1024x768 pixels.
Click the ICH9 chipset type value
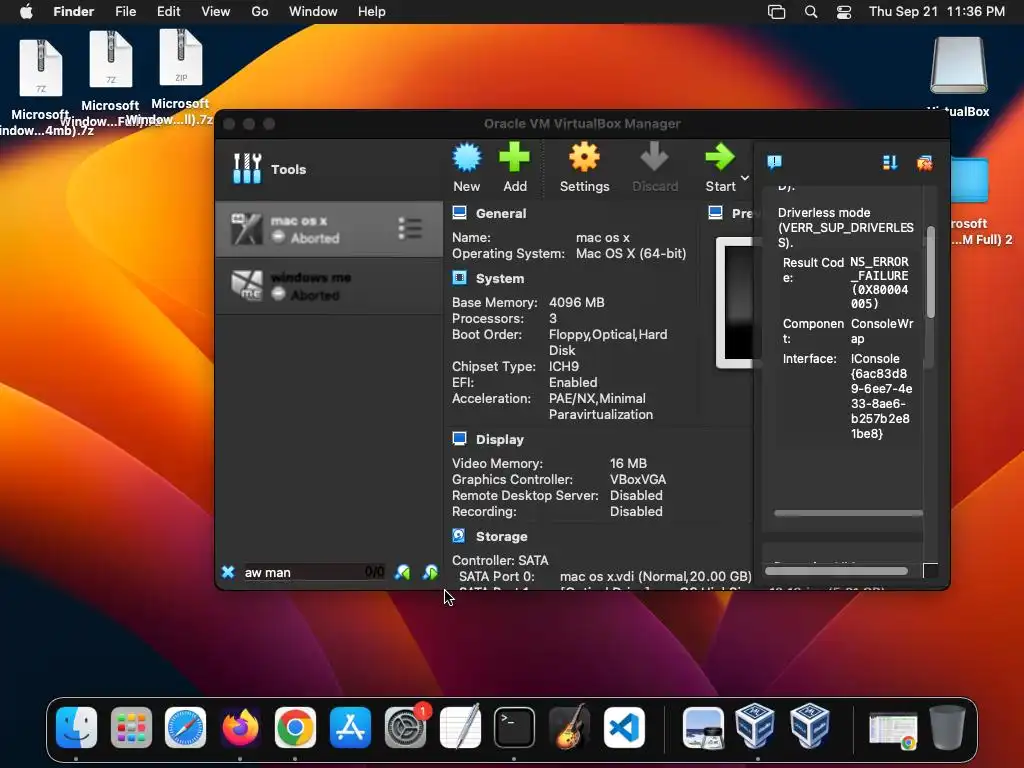(x=564, y=366)
